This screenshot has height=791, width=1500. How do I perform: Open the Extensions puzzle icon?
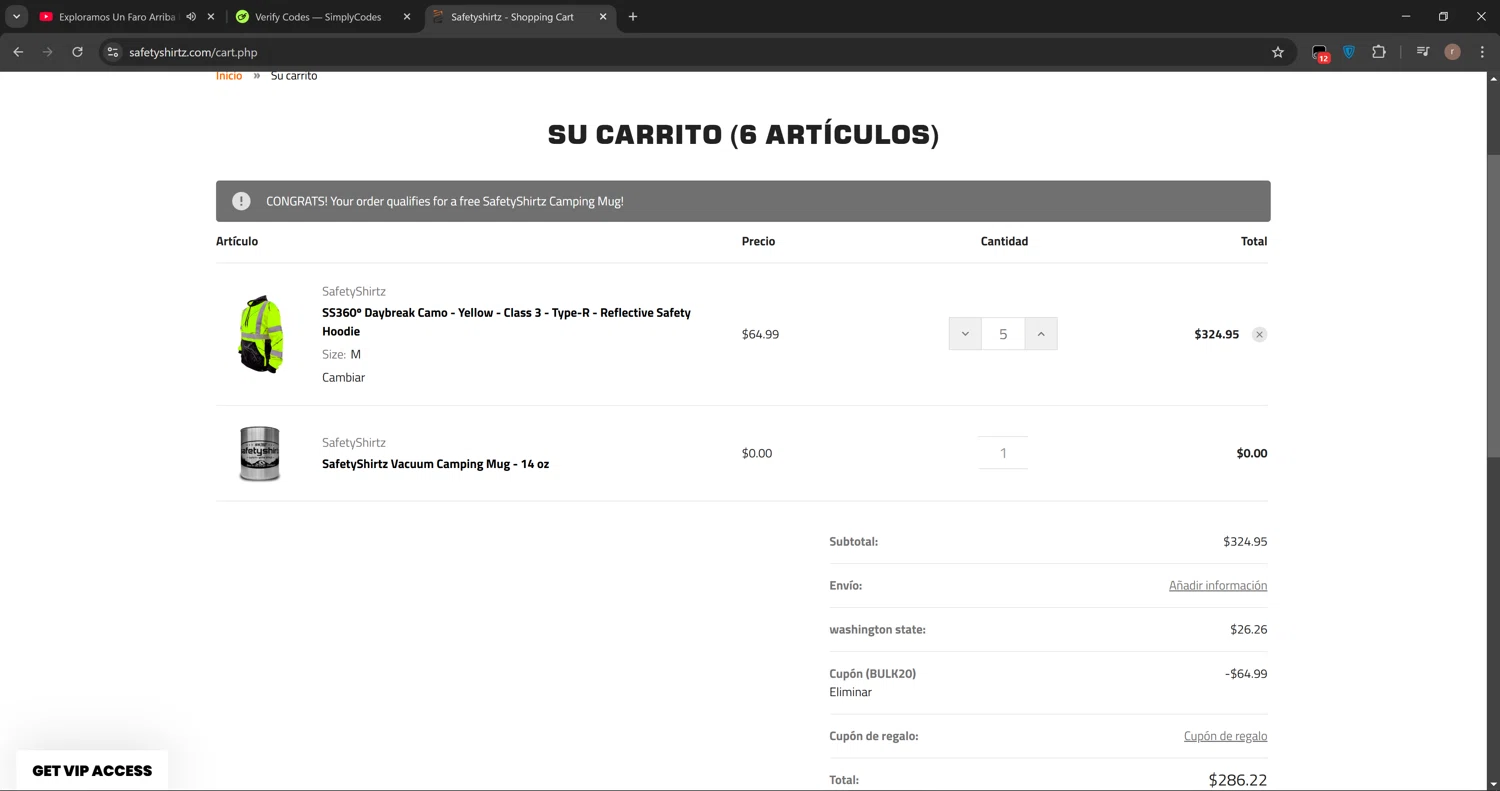(1379, 52)
